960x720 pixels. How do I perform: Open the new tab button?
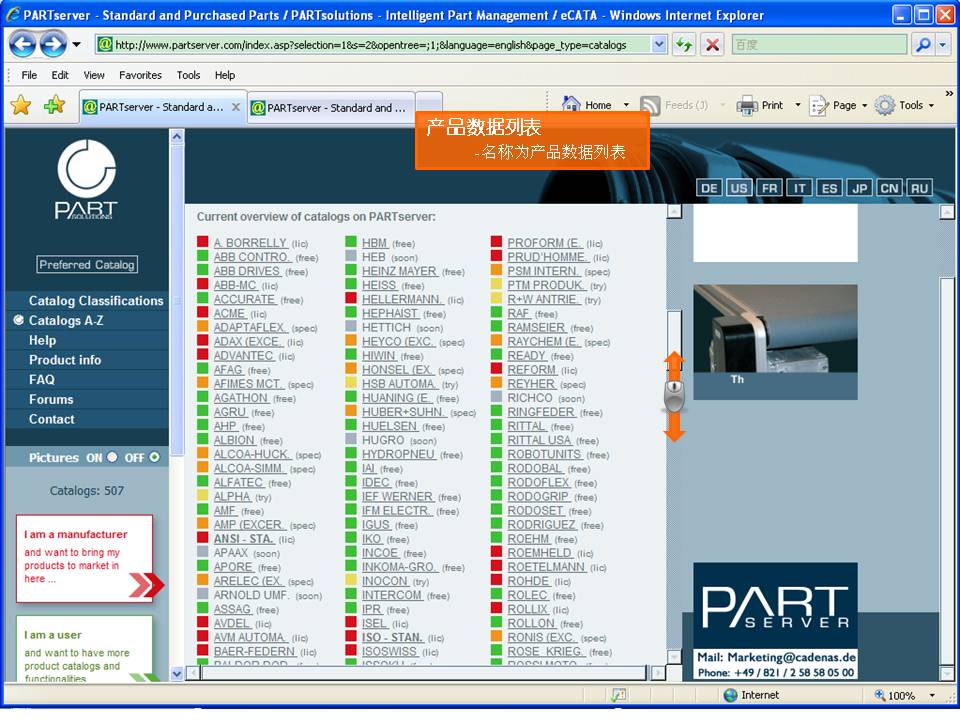(x=429, y=107)
